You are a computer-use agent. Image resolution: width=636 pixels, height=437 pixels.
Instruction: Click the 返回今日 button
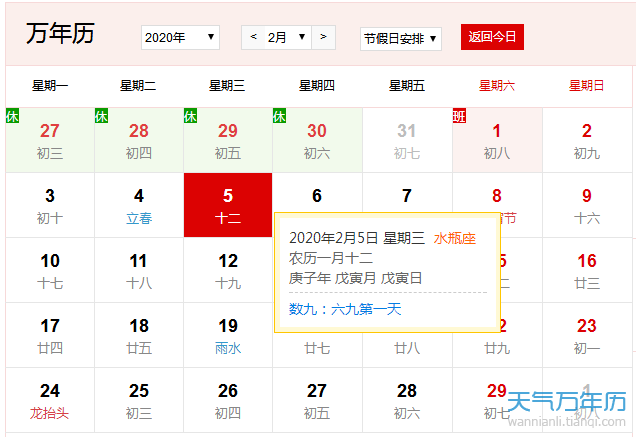(492, 37)
